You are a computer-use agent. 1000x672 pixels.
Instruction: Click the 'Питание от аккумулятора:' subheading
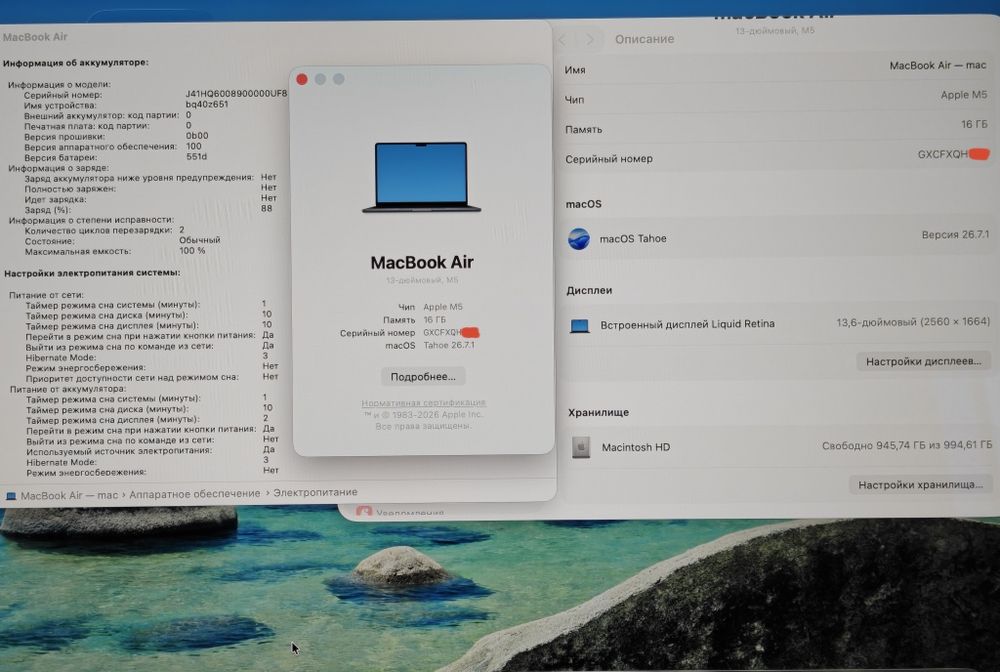pos(68,389)
